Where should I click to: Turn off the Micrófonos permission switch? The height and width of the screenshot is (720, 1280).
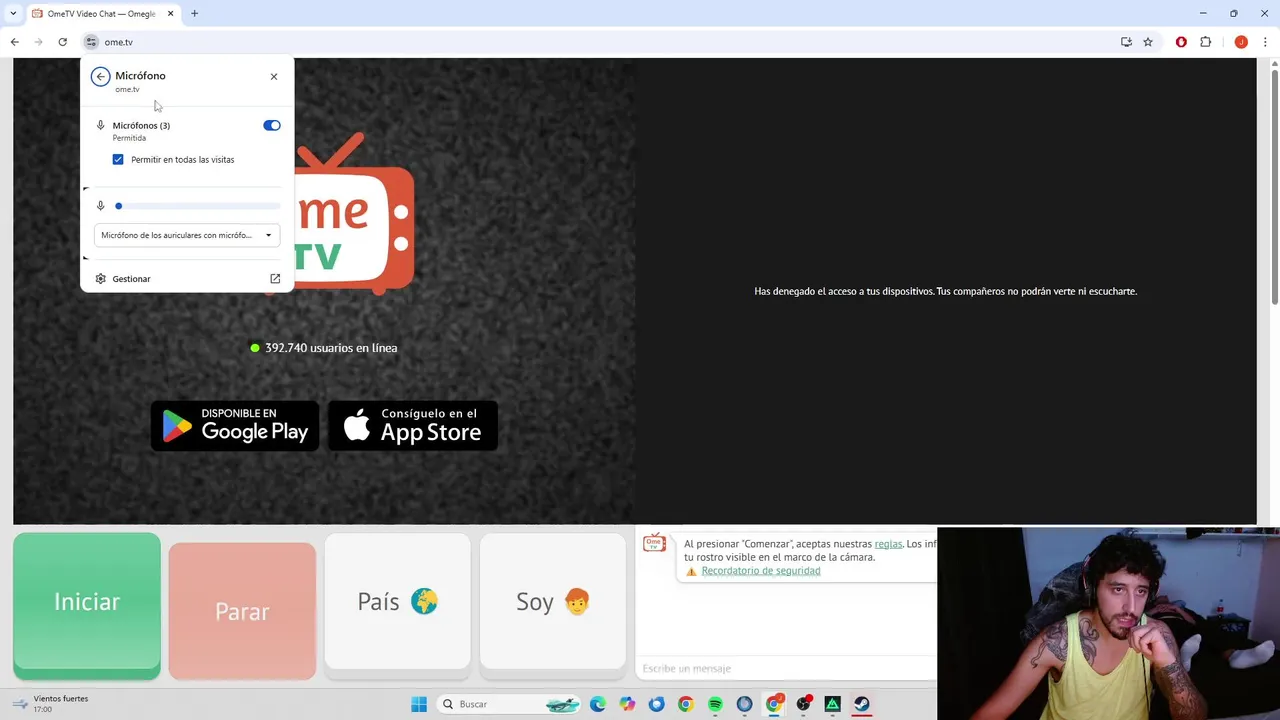tap(272, 125)
